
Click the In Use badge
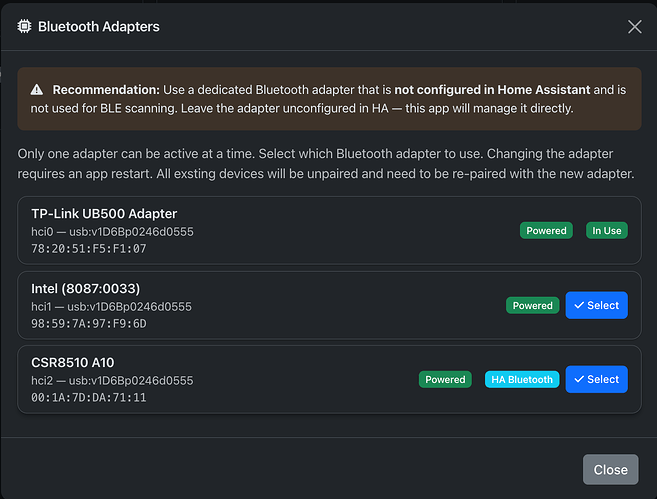(x=606, y=231)
